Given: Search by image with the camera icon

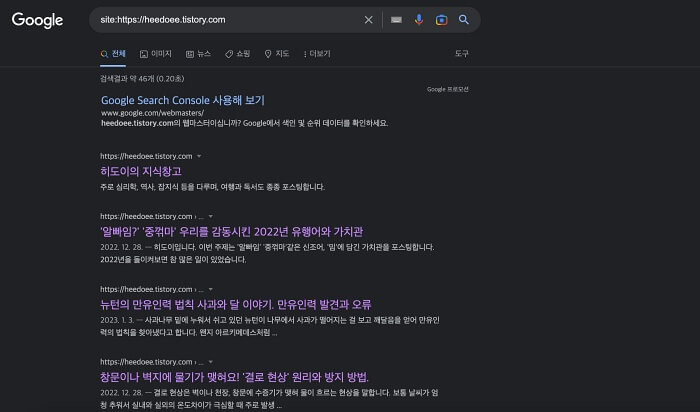Looking at the screenshot, I should (x=442, y=20).
